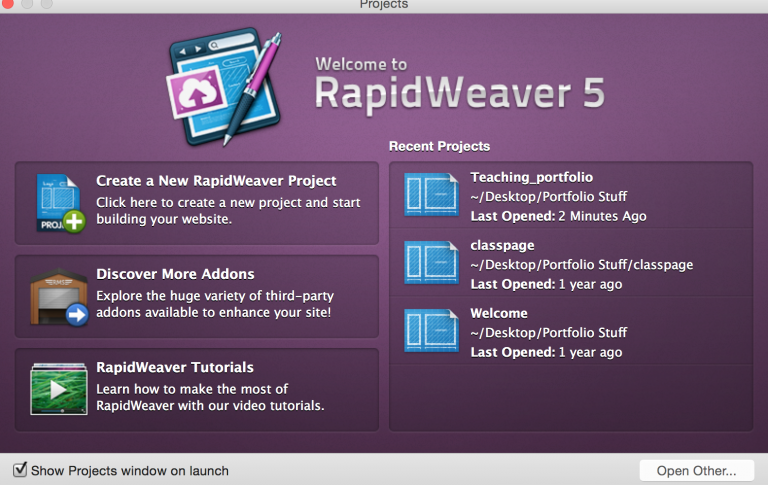Click the Teaching_portfolio project blueprint icon

[431, 195]
